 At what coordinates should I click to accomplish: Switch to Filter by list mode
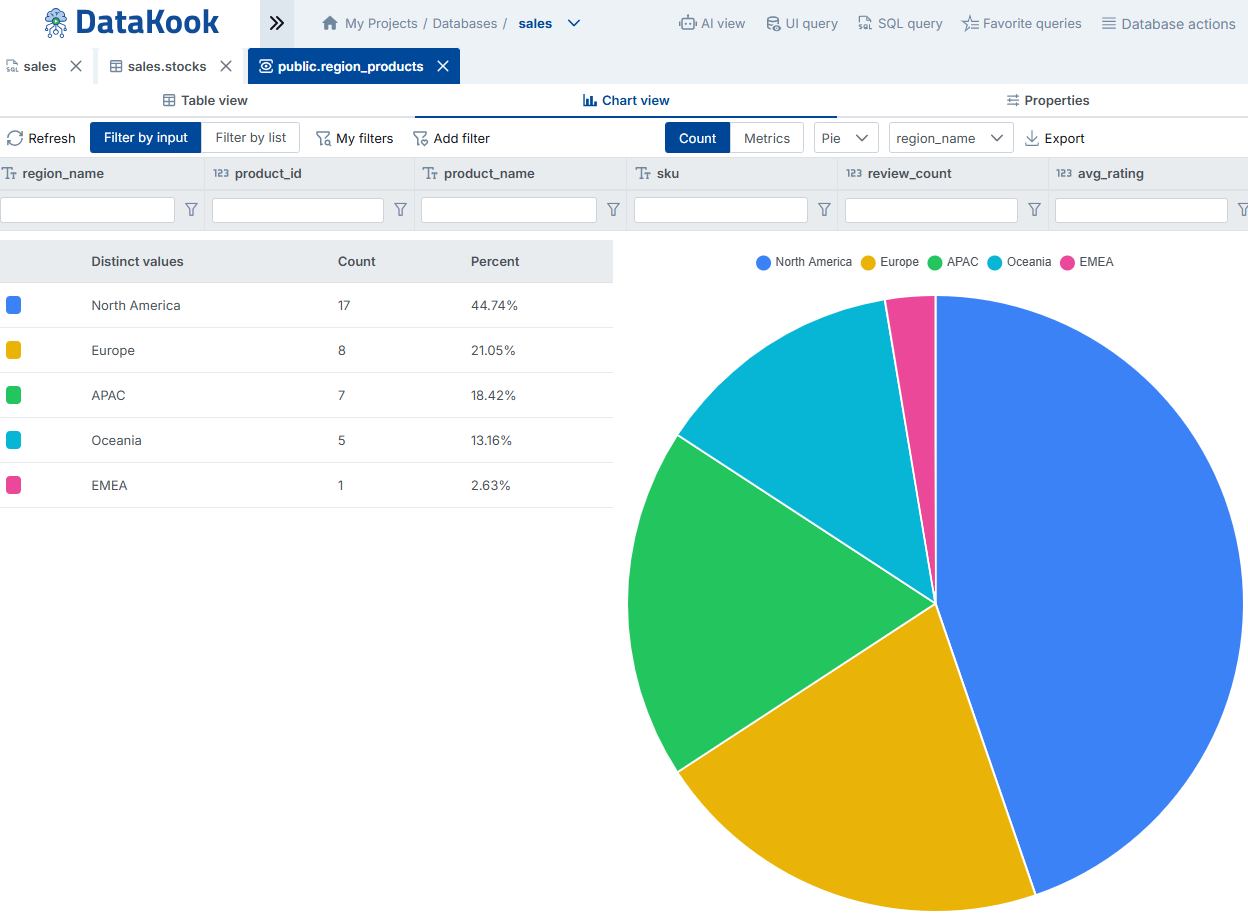point(250,138)
